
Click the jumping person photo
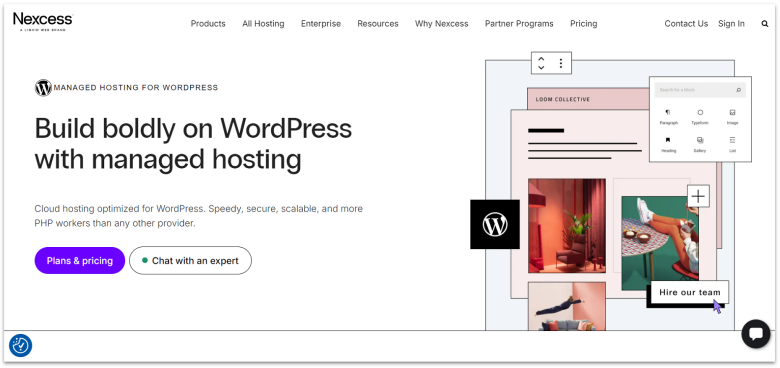(x=567, y=306)
